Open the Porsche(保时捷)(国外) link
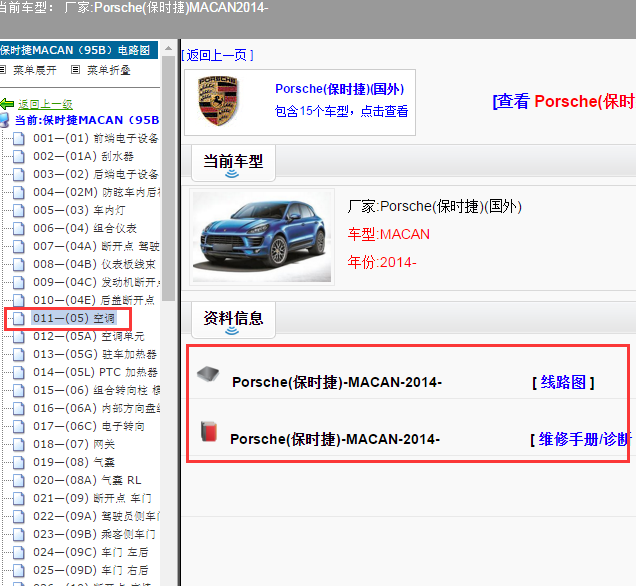 (x=339, y=89)
